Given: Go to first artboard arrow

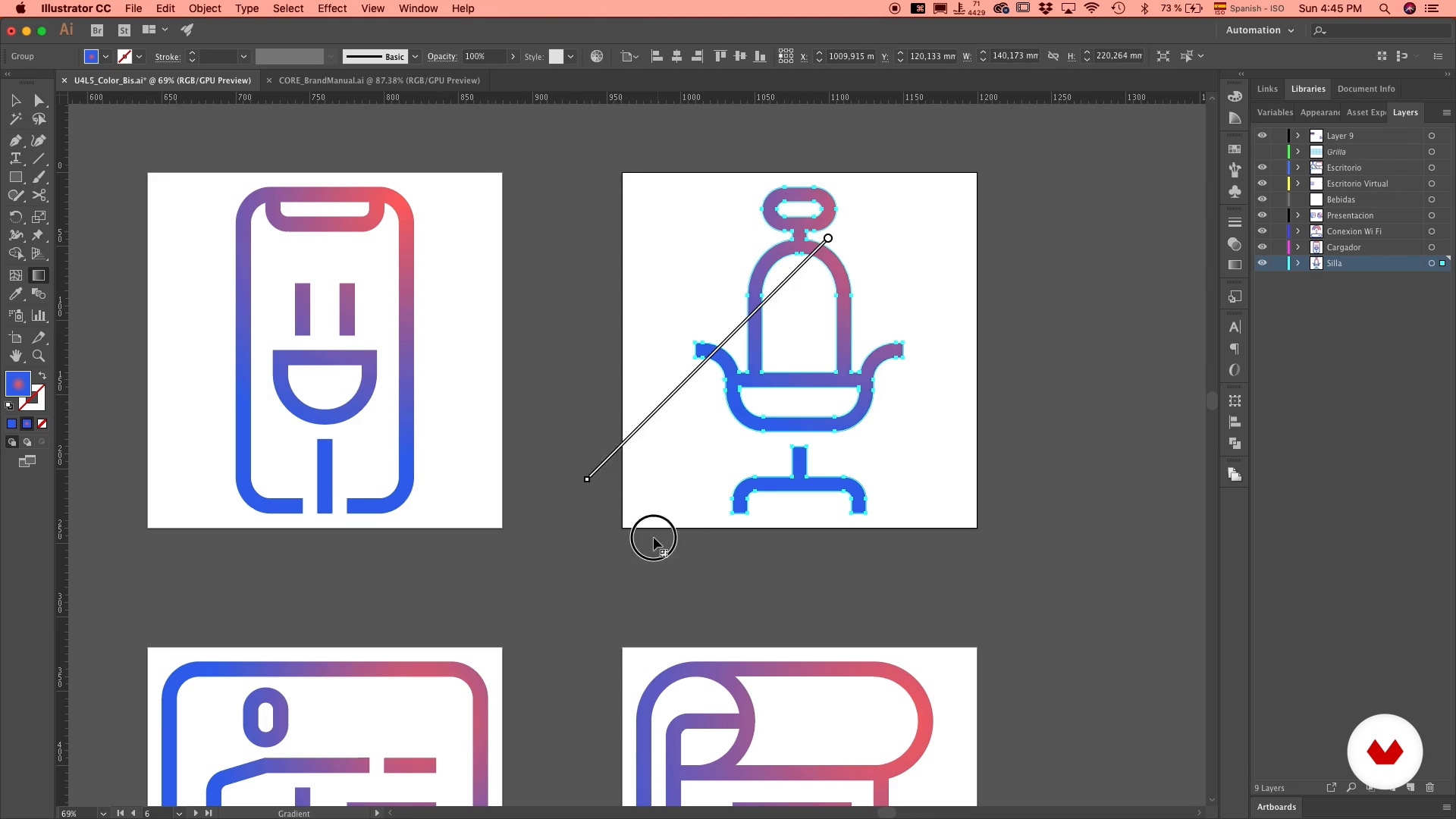Looking at the screenshot, I should pos(120,813).
